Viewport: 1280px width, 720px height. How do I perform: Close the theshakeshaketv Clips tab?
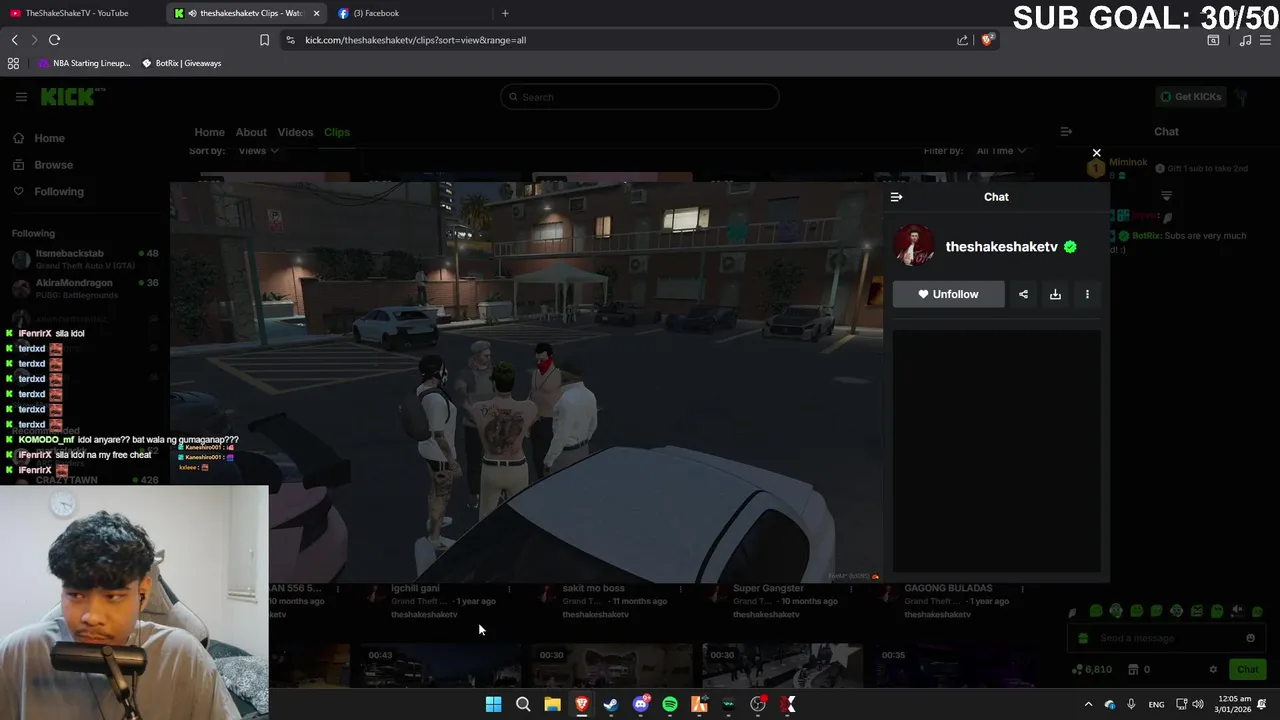[316, 13]
